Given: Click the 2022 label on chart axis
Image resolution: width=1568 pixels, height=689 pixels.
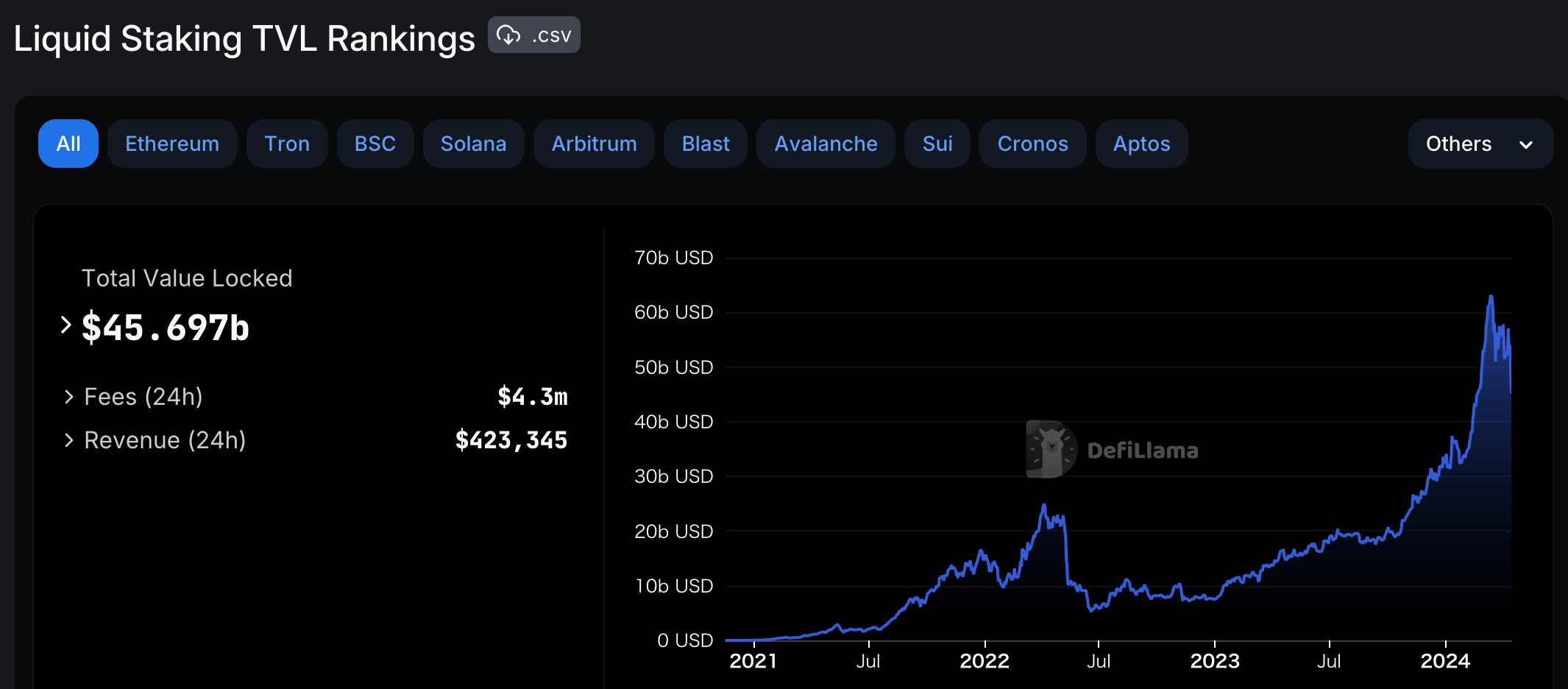Looking at the screenshot, I should coord(985,661).
